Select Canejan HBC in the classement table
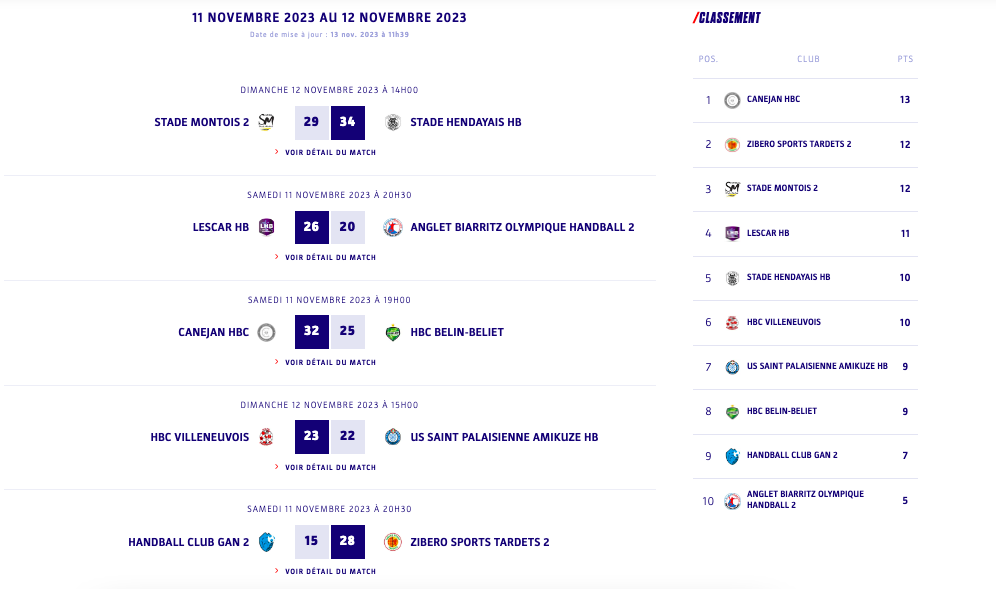Viewport: 996px width, 589px height. coord(773,100)
